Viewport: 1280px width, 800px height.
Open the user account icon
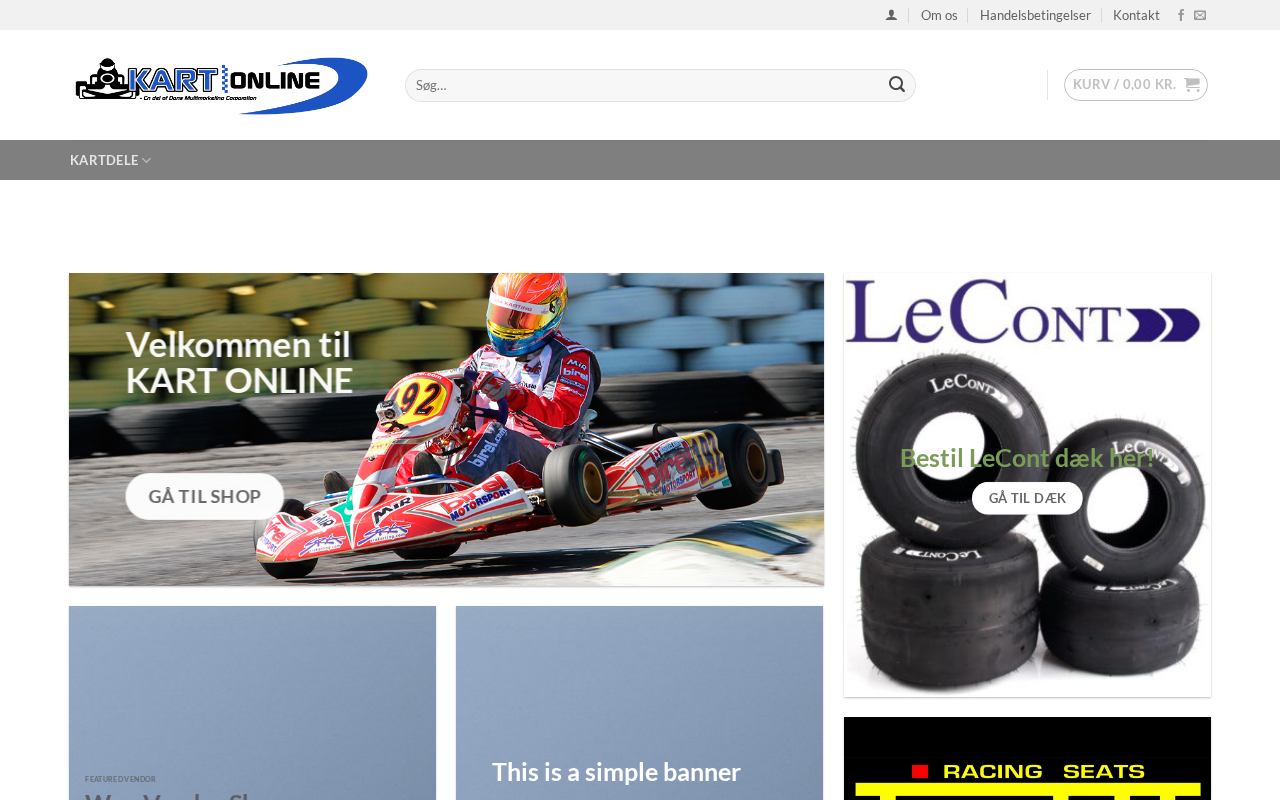pos(891,15)
